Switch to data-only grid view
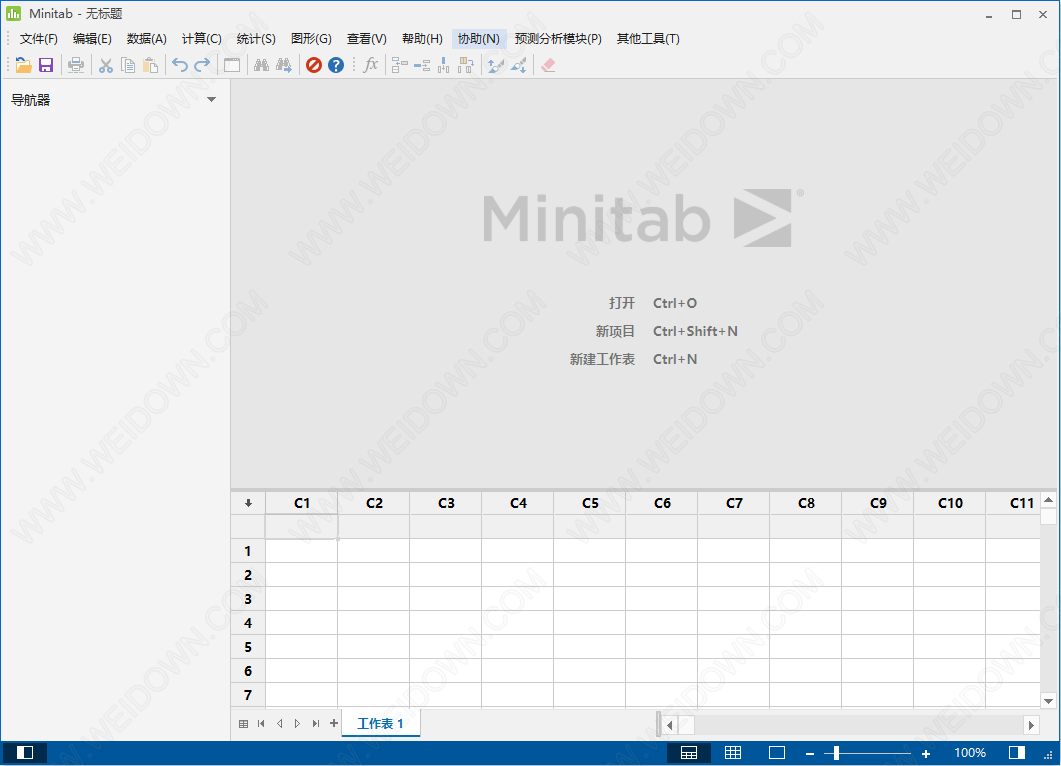The image size is (1061, 766). coord(733,752)
